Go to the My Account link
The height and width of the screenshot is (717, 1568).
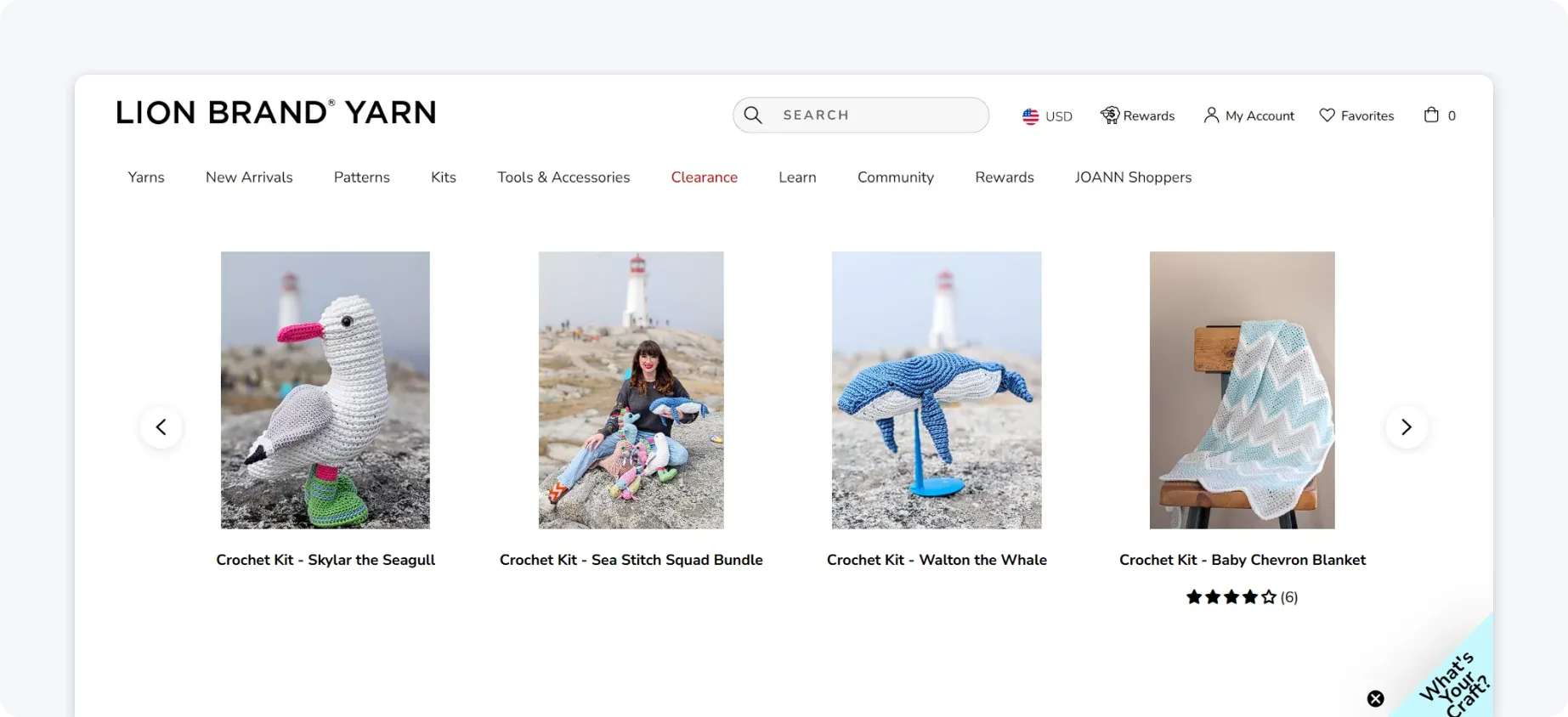1249,116
